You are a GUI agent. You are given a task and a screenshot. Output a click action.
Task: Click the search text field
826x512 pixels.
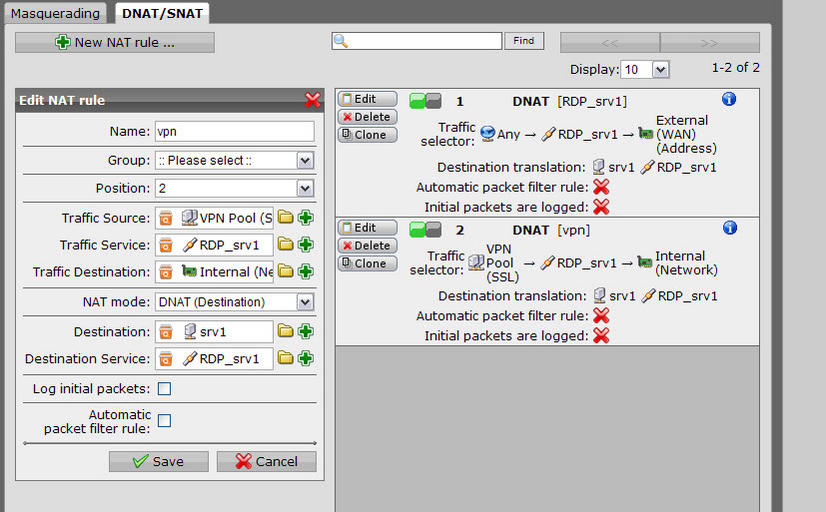(x=417, y=41)
